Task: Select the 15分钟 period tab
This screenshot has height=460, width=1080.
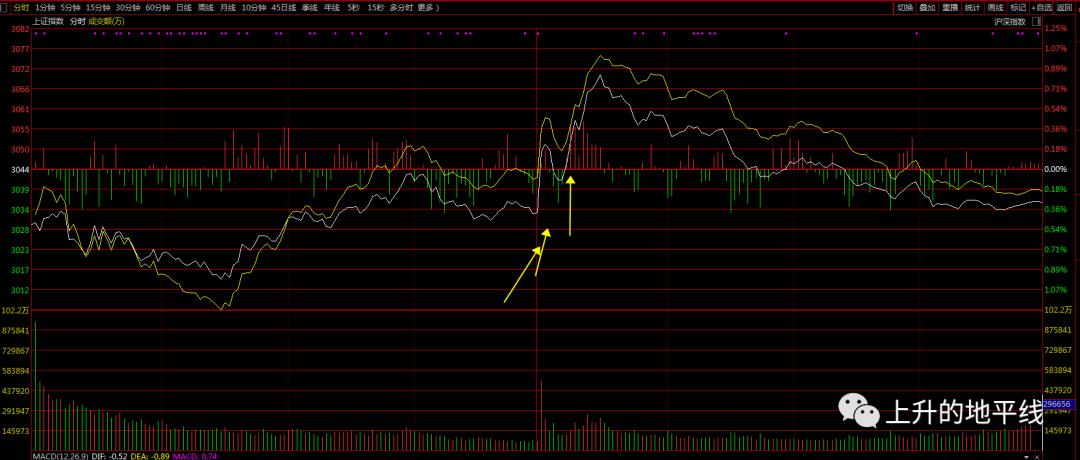Action: click(x=97, y=8)
